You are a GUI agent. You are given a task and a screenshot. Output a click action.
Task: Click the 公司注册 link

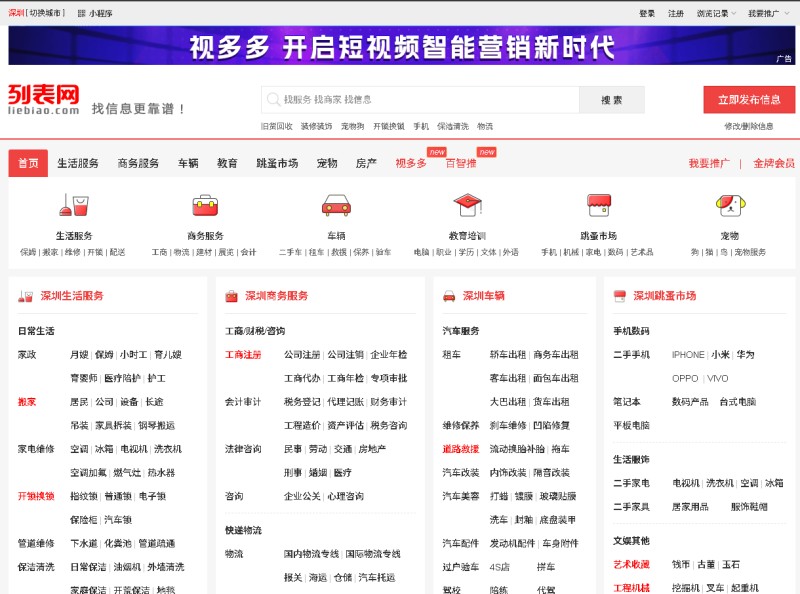302,355
